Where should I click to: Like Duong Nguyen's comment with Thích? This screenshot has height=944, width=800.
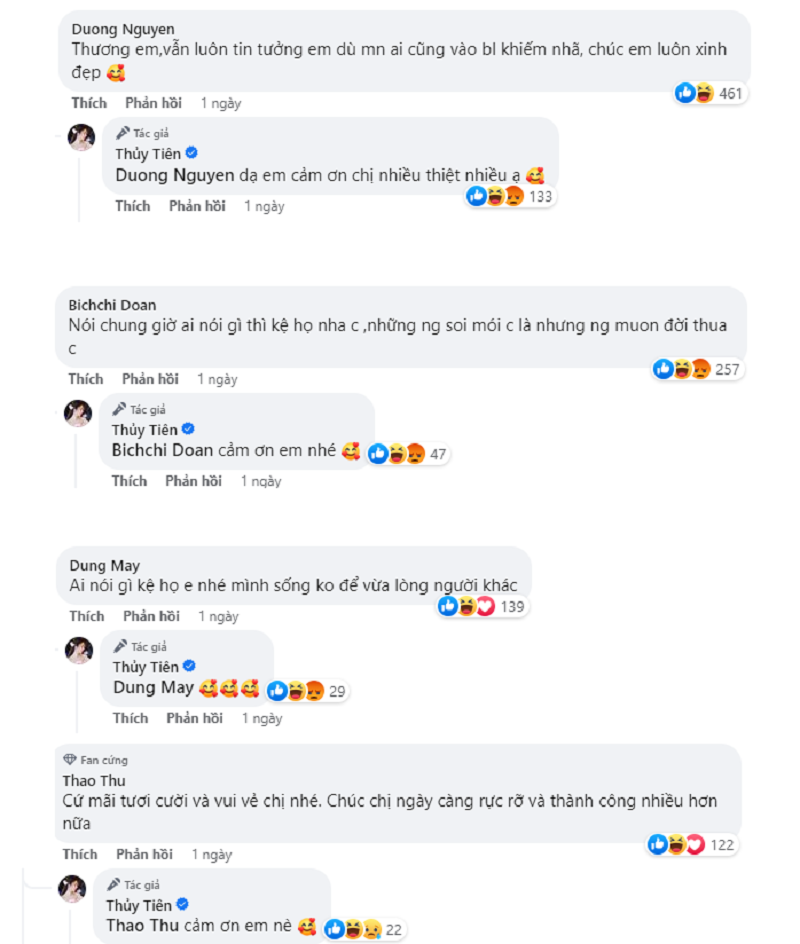click(89, 103)
